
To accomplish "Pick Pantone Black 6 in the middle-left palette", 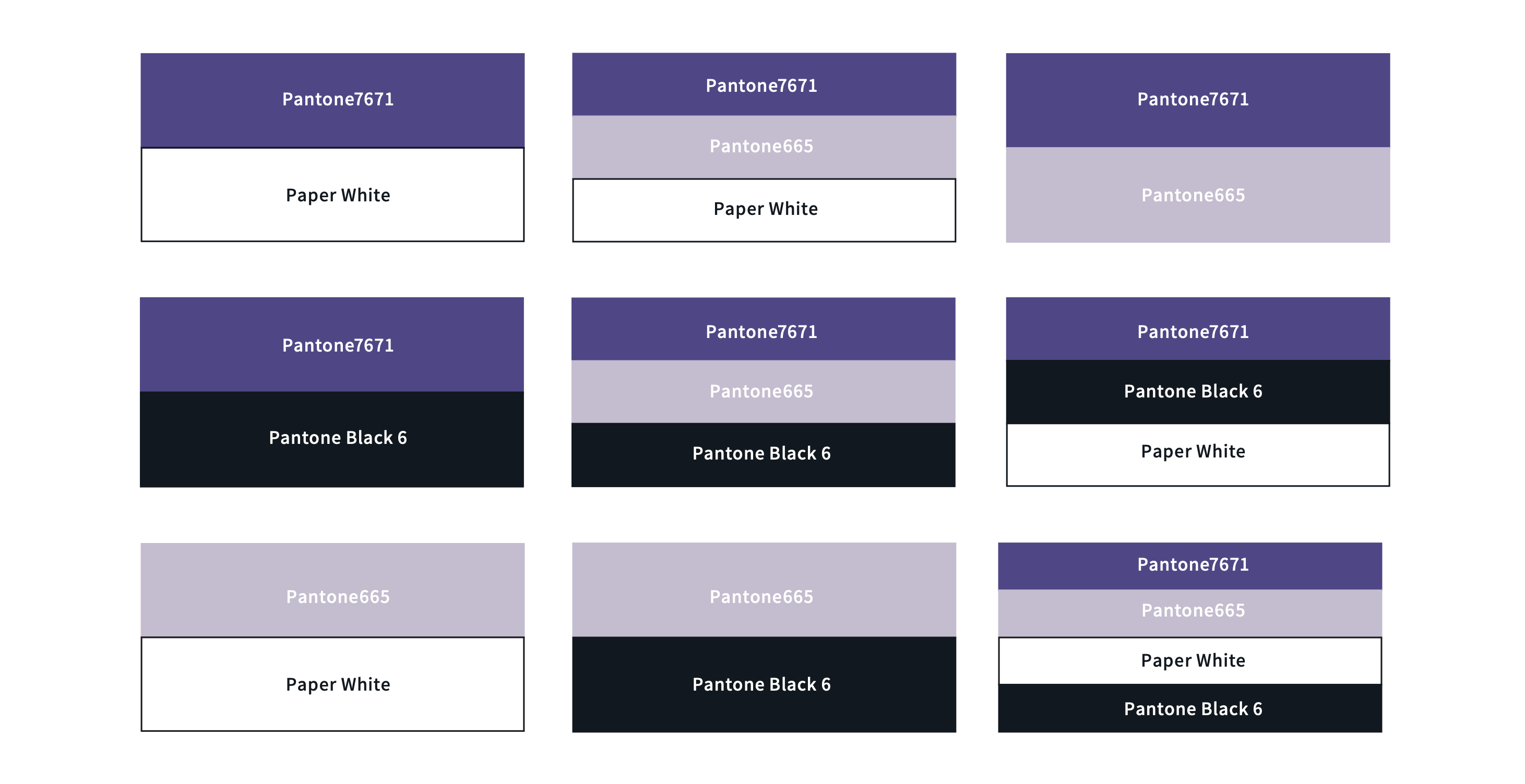I will click(x=331, y=439).
